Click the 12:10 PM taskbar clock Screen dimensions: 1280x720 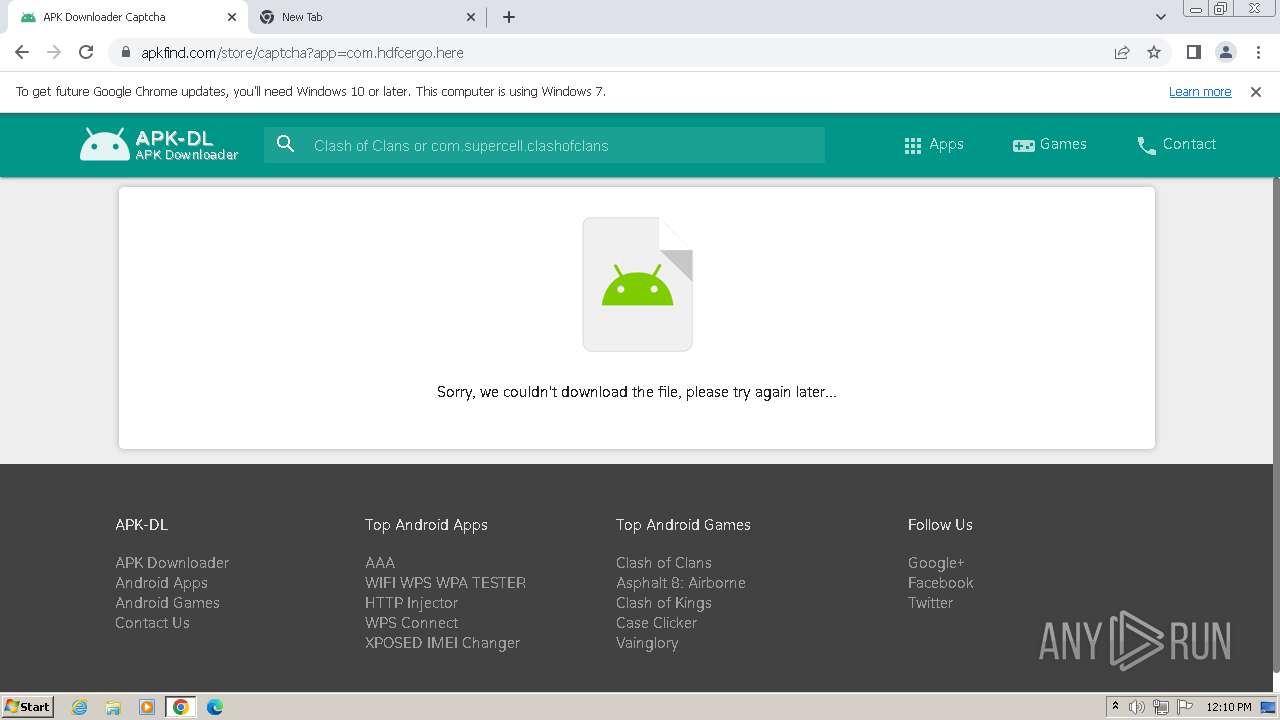tap(1229, 707)
